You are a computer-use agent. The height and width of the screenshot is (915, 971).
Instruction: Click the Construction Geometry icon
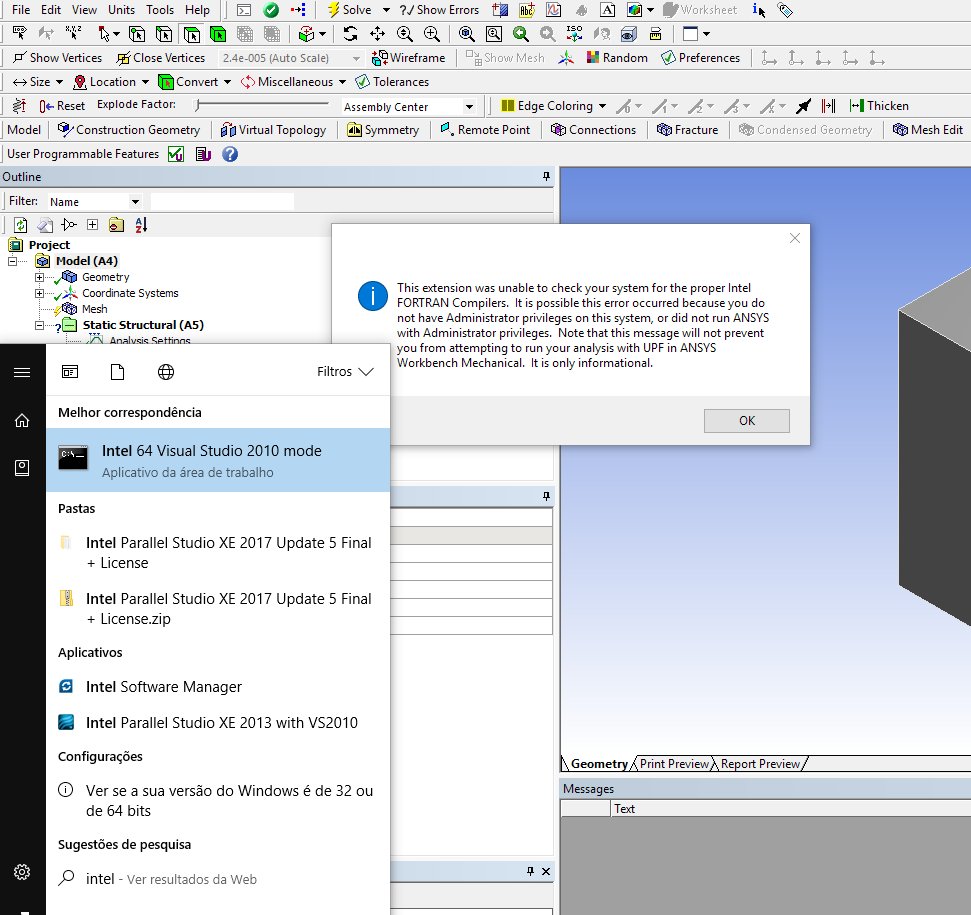pyautogui.click(x=66, y=130)
